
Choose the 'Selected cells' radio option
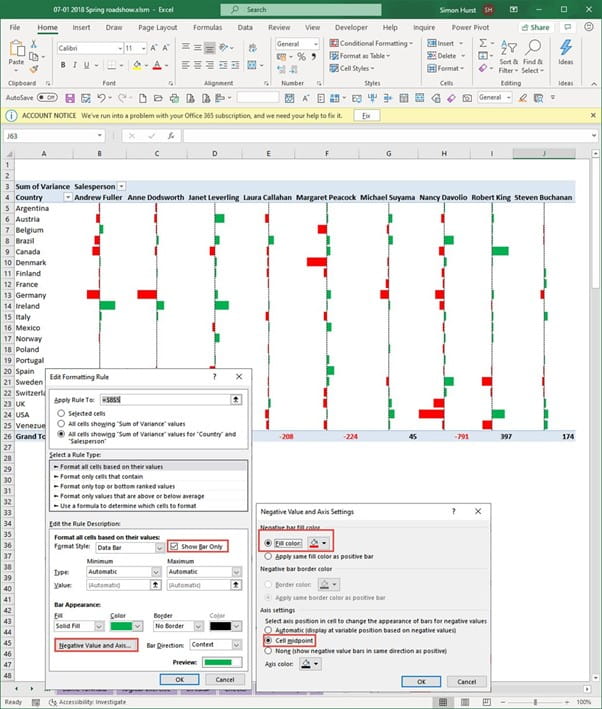(x=62, y=413)
